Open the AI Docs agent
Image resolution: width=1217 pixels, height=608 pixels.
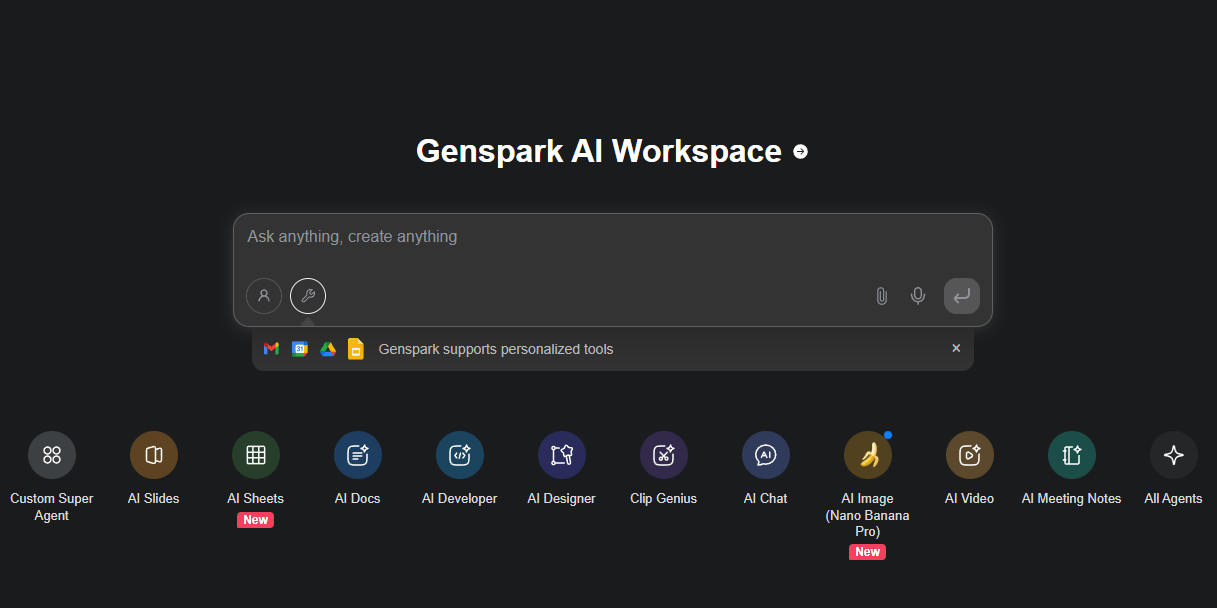tap(358, 455)
